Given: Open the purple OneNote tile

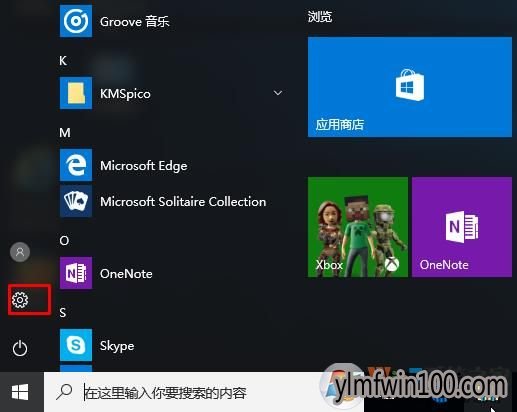Looking at the screenshot, I should coord(462,227).
